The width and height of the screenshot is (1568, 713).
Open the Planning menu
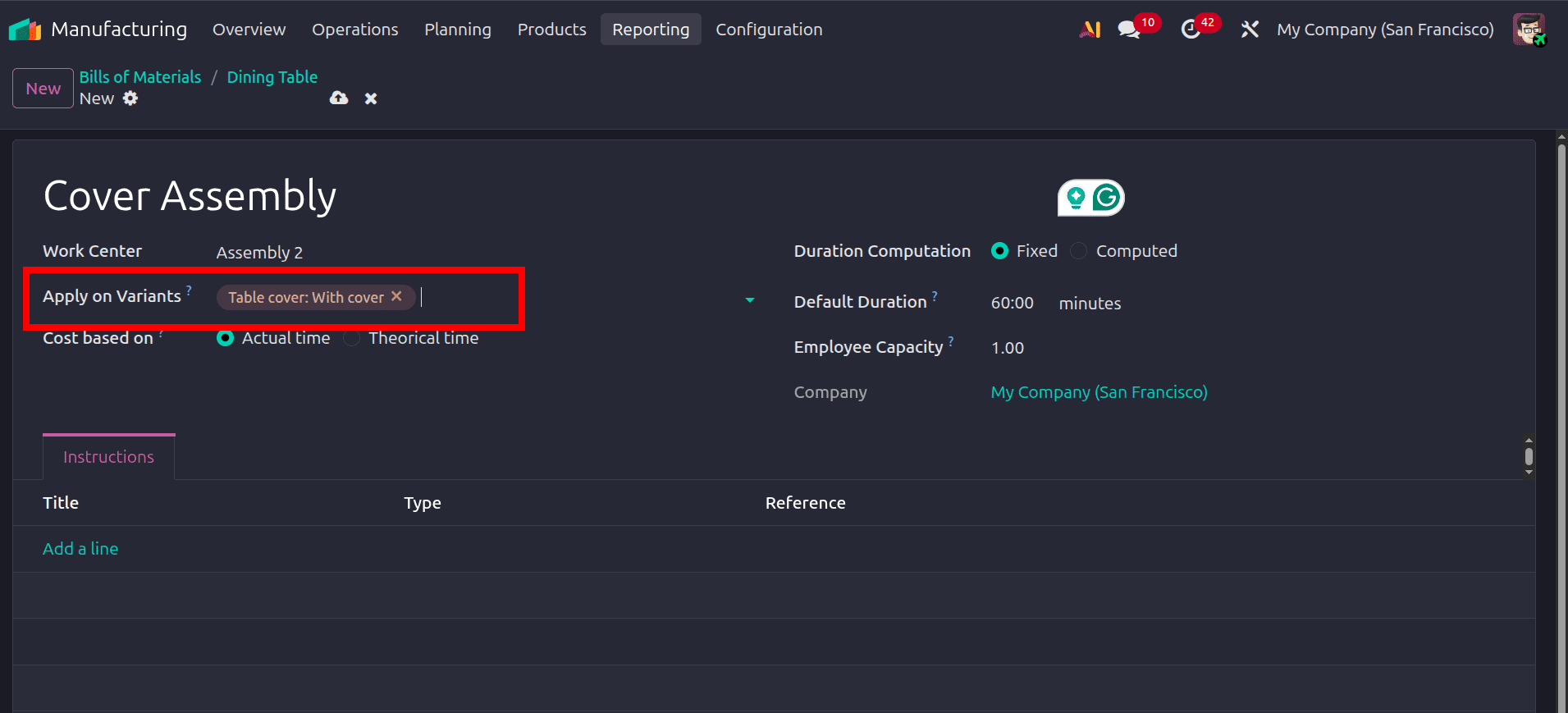point(458,30)
